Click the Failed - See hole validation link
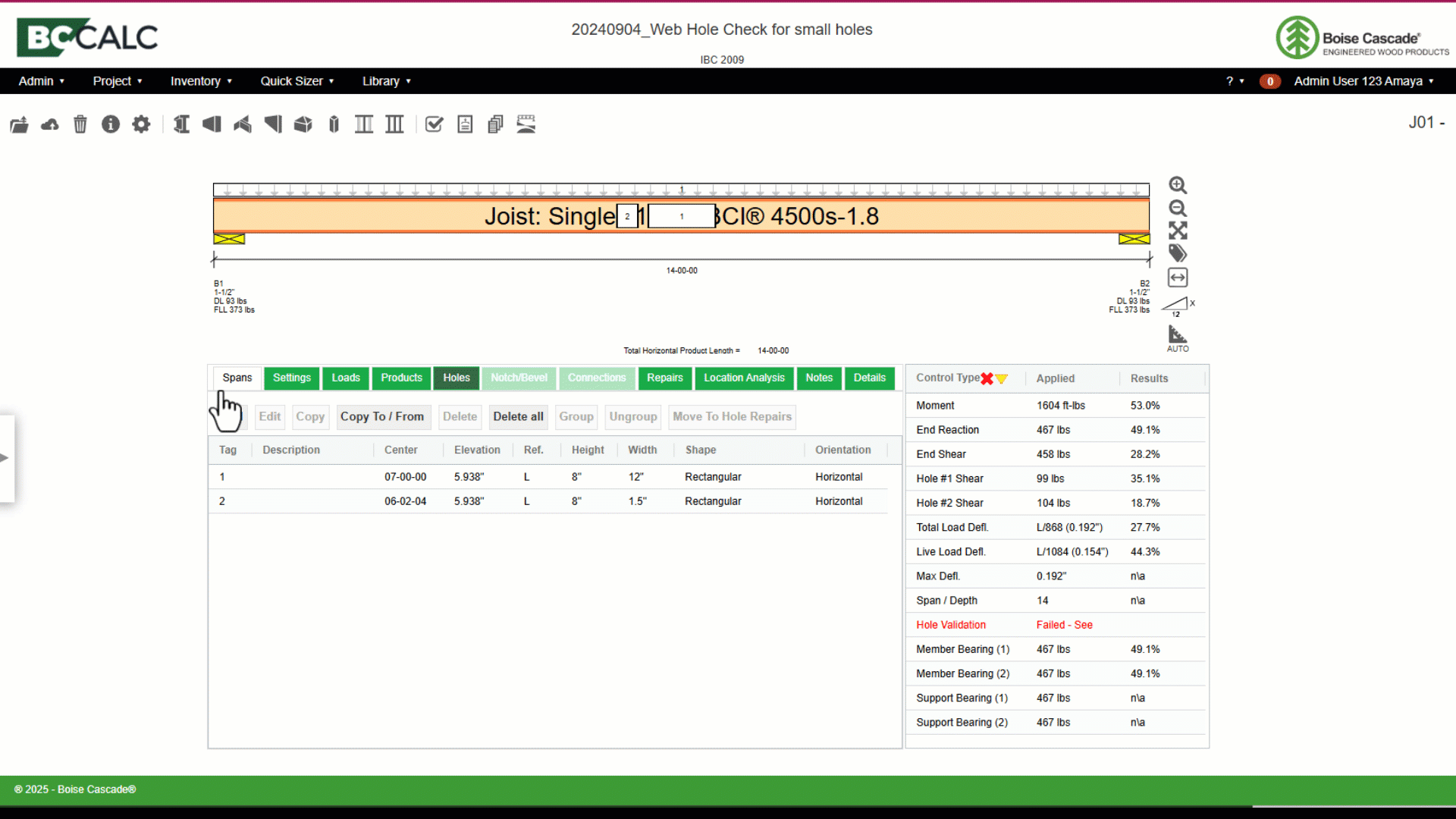The image size is (1456, 819). 1065,625
